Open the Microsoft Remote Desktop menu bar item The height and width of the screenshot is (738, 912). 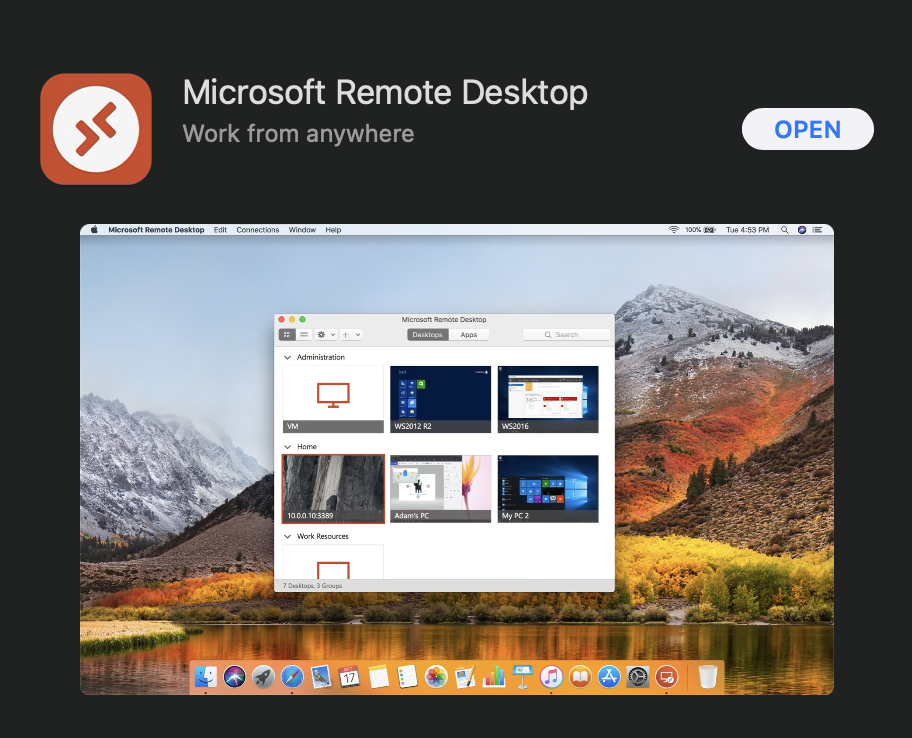click(156, 230)
